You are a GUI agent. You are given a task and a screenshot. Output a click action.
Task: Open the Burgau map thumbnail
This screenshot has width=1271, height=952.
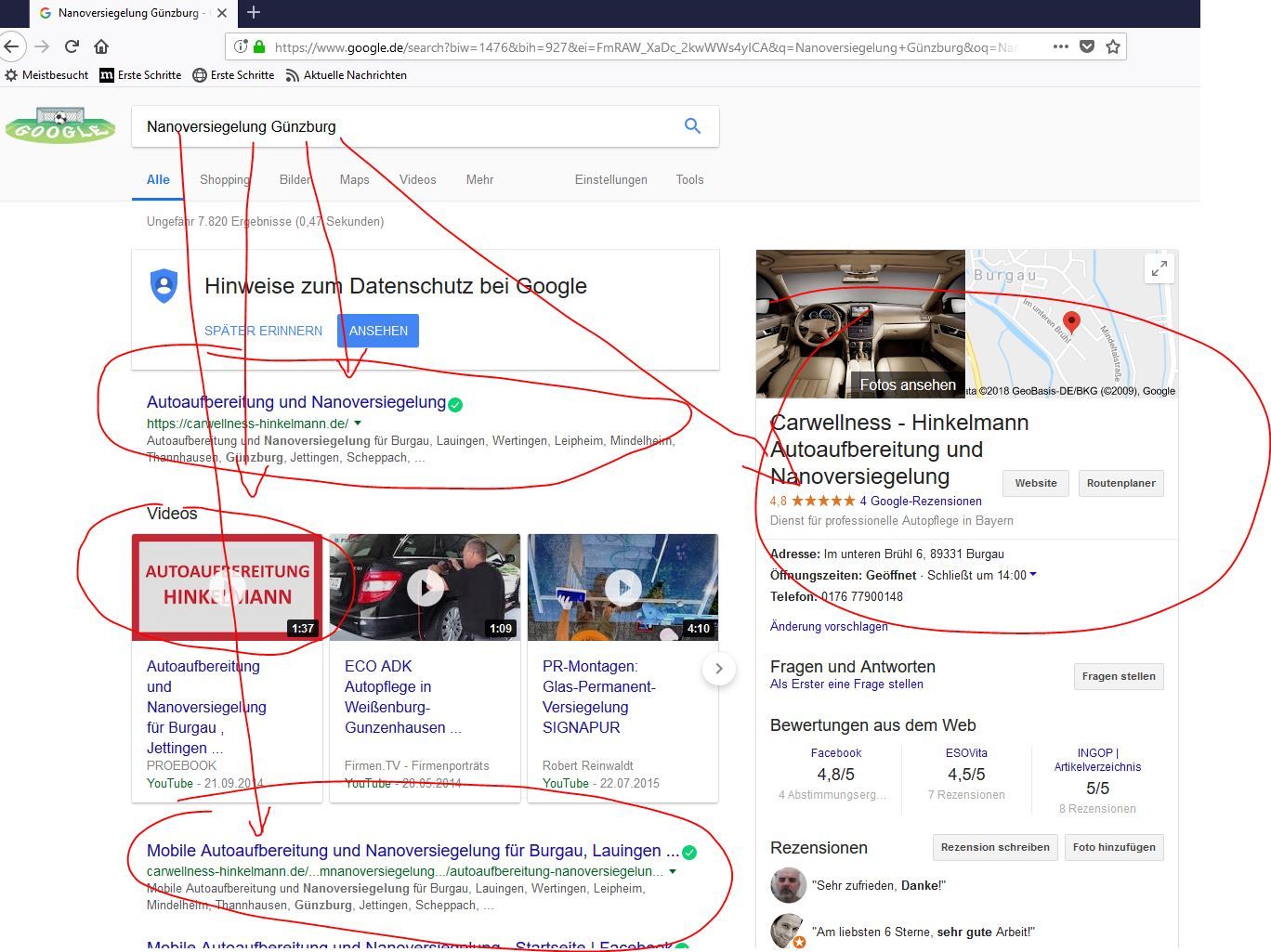click(1072, 323)
